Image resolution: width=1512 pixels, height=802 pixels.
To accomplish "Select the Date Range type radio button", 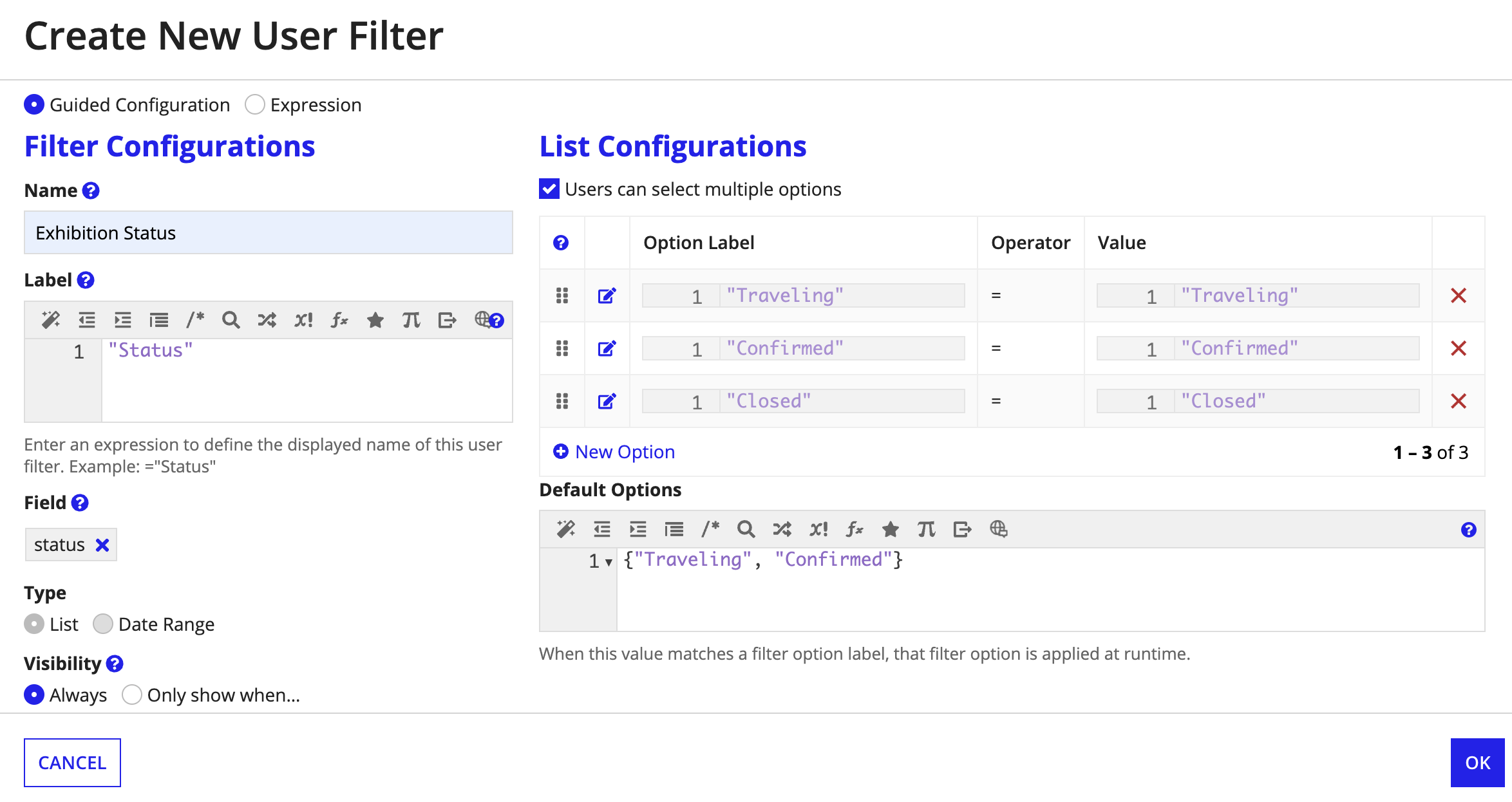I will point(103,624).
